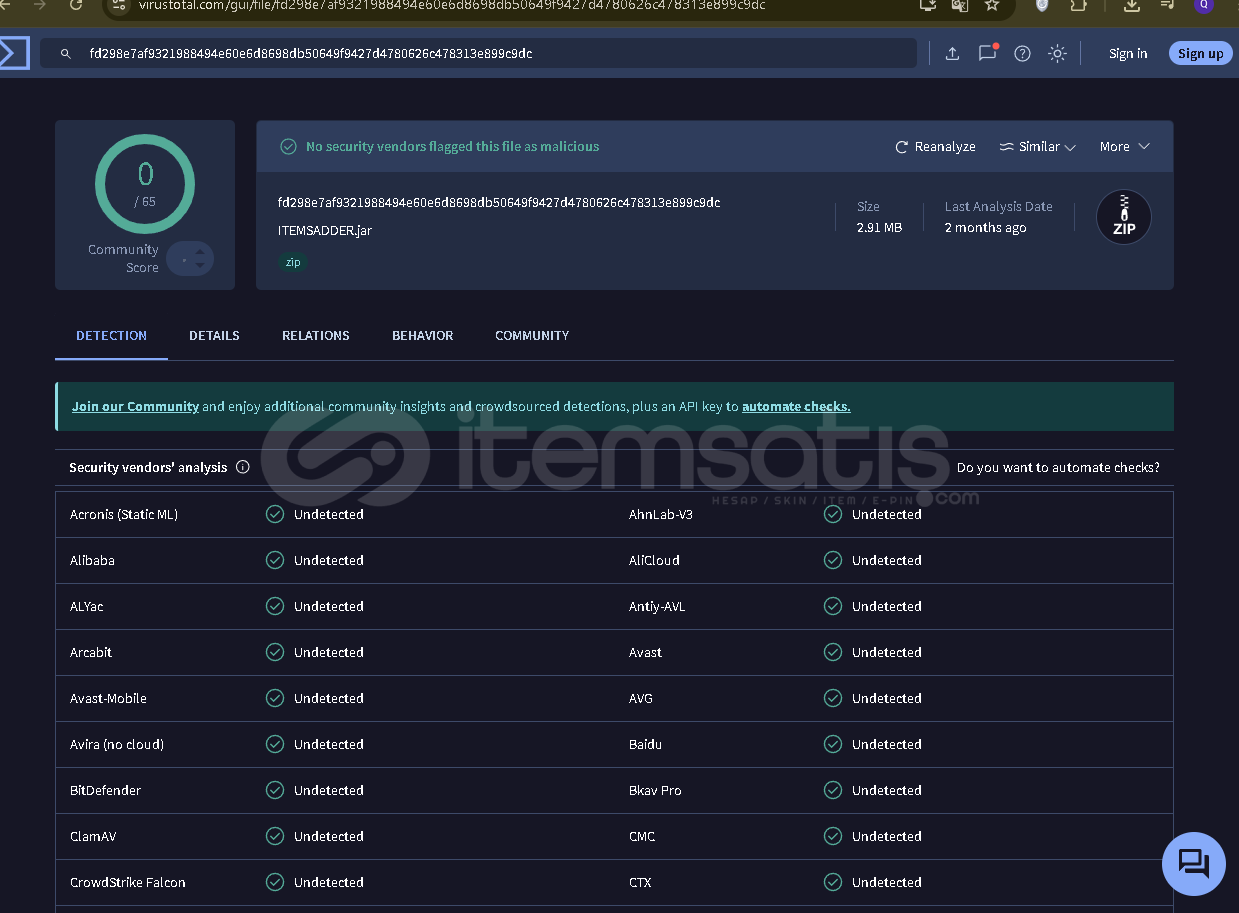Click BitDefender undetected check icon
Screen dimensions: 1239x913
coord(275,790)
